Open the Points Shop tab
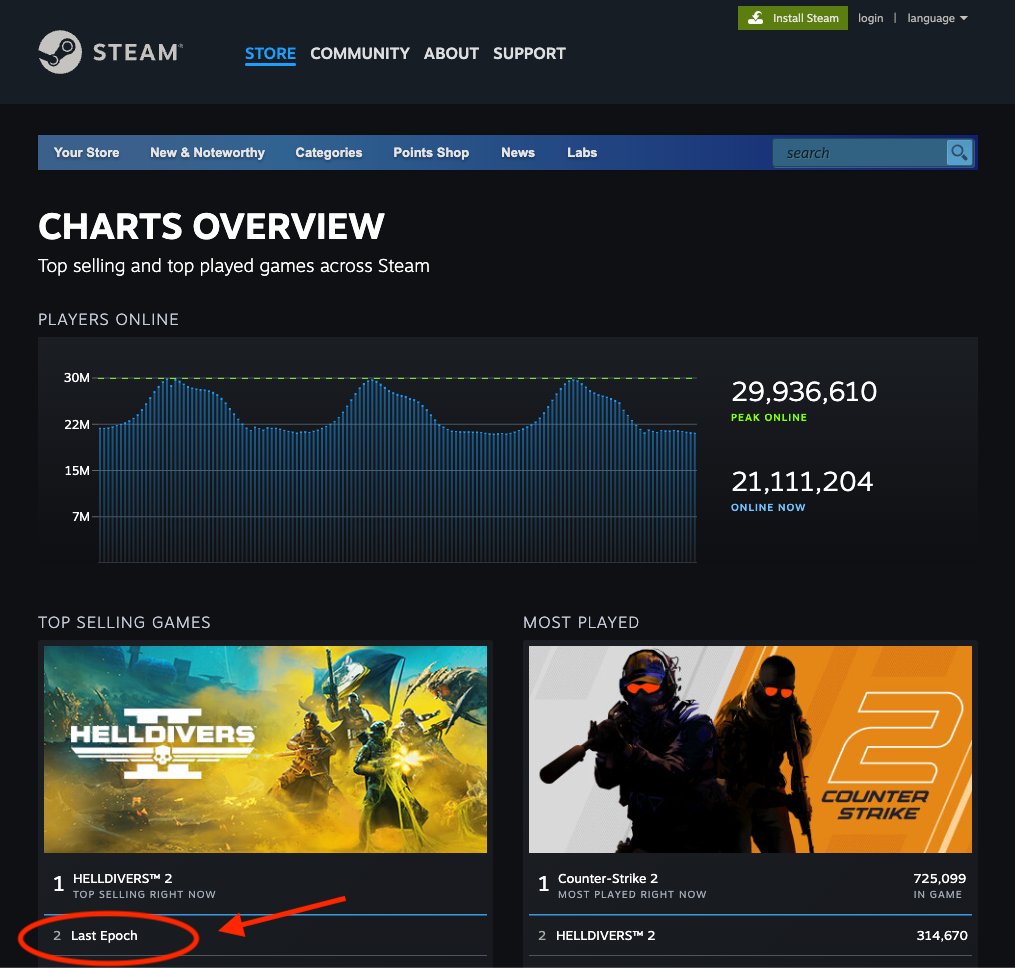This screenshot has width=1015, height=968. 431,152
